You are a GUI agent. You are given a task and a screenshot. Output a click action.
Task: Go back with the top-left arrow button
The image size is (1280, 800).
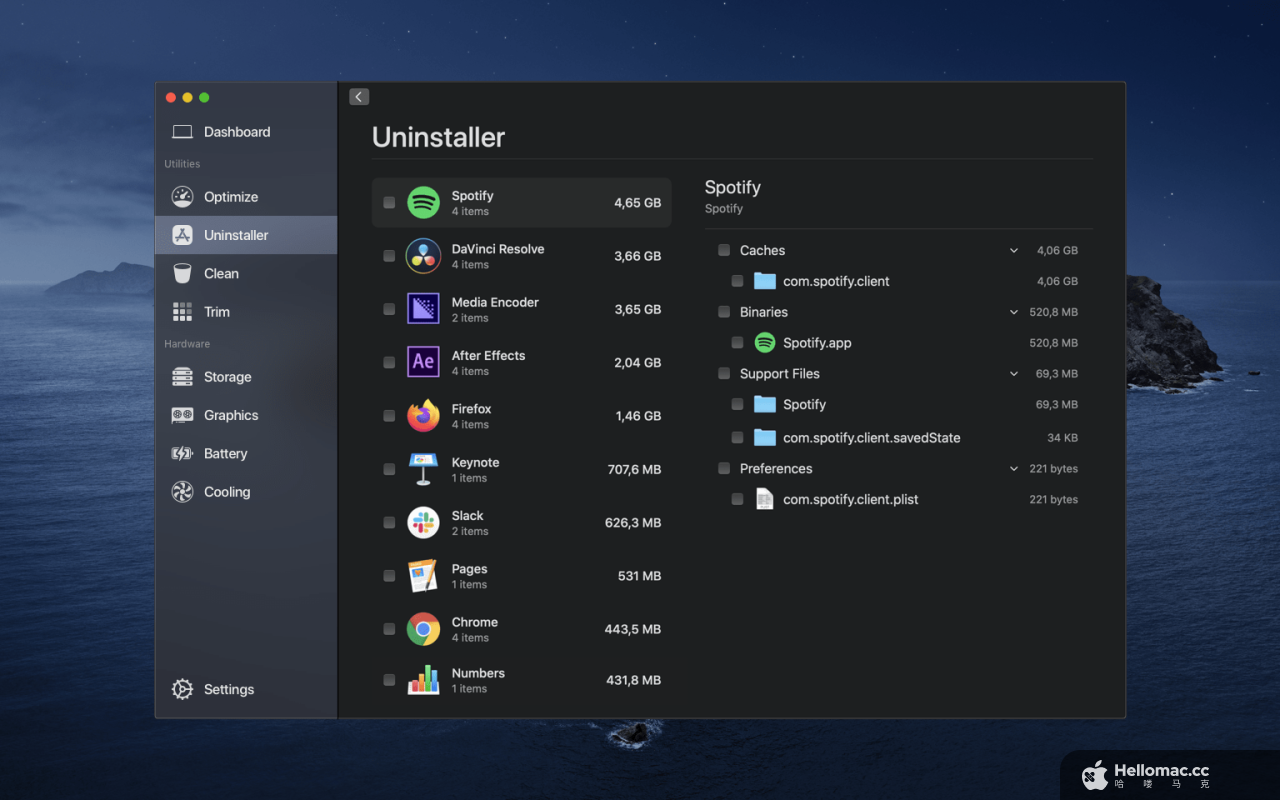point(360,96)
